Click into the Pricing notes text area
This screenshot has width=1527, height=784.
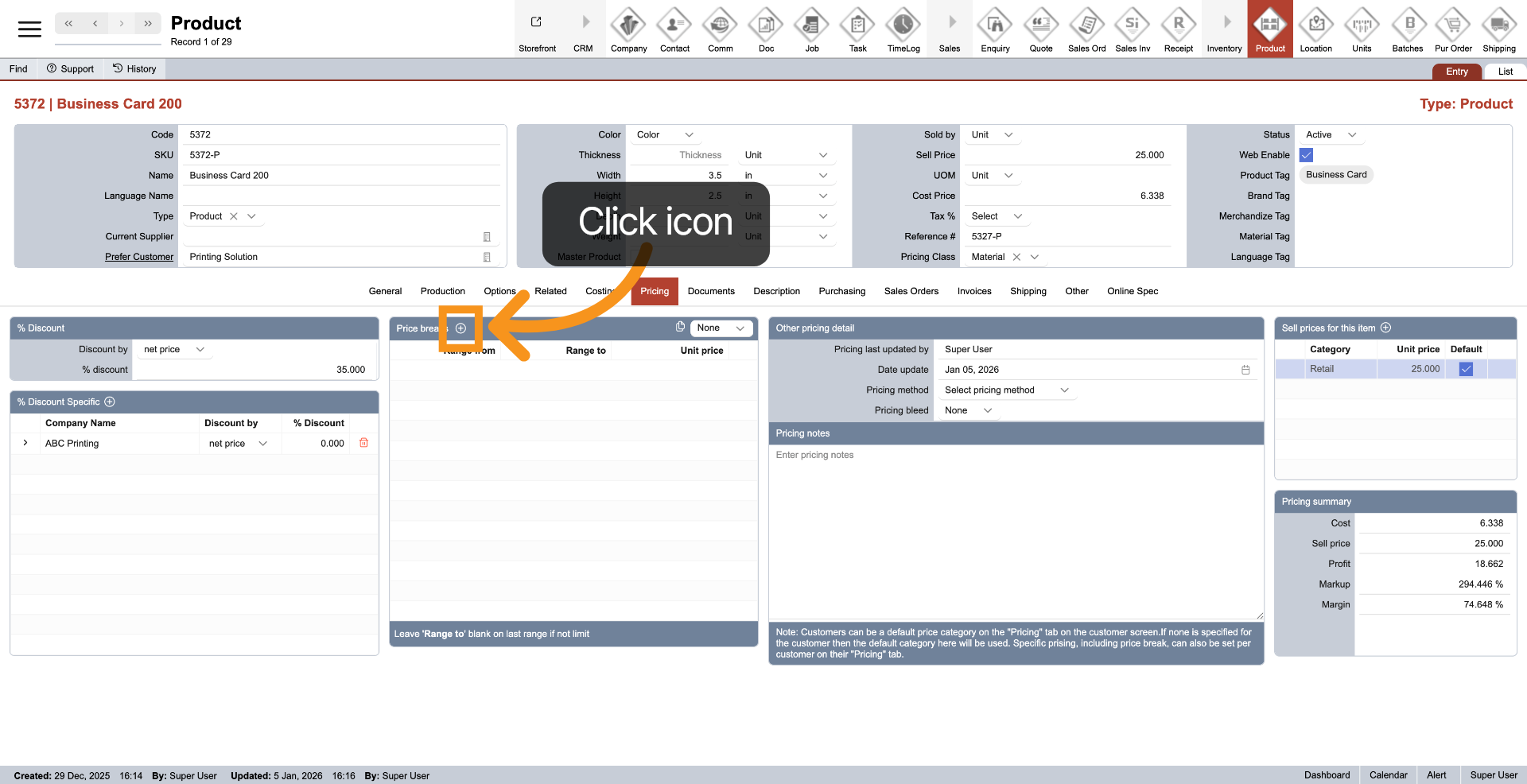(x=1015, y=533)
